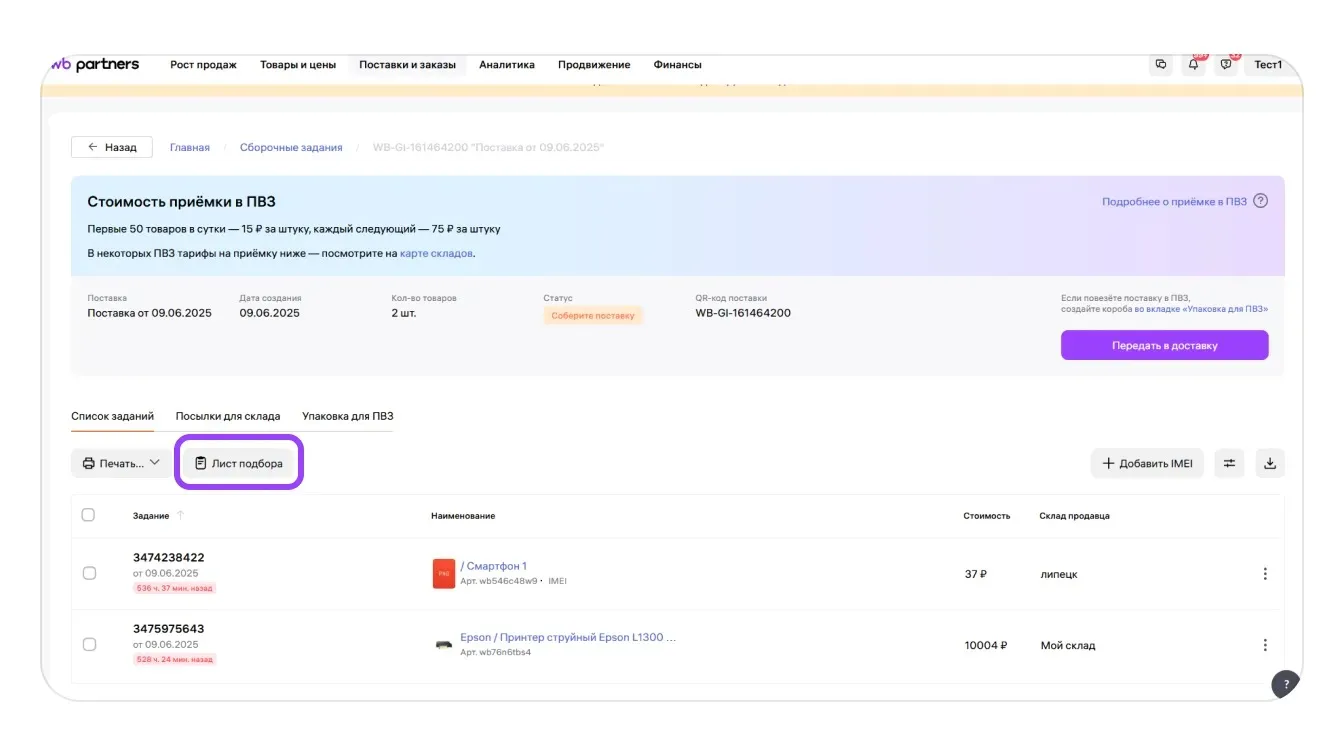Check the box for task 3474238422

tap(89, 573)
